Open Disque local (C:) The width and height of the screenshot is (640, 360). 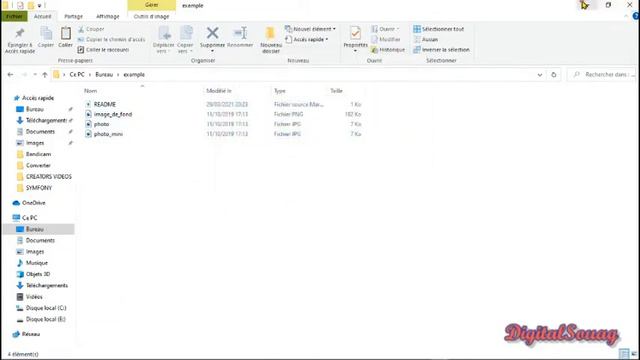46,308
